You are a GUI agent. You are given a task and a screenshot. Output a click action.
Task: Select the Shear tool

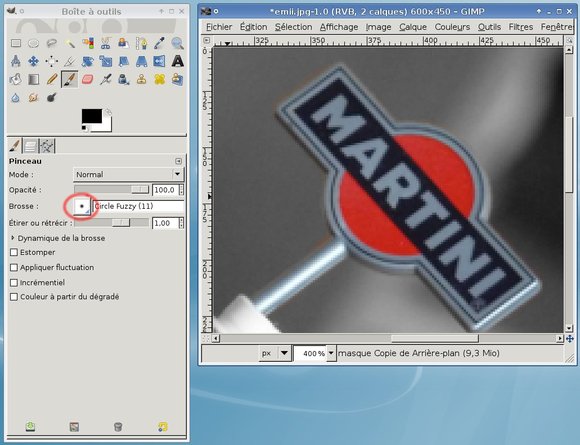pyautogui.click(x=124, y=61)
